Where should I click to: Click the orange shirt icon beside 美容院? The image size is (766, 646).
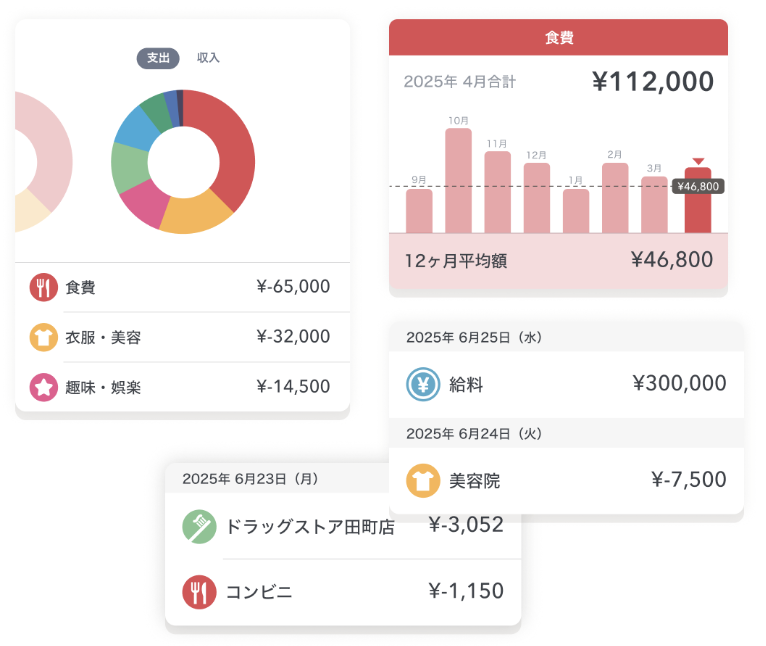422,480
